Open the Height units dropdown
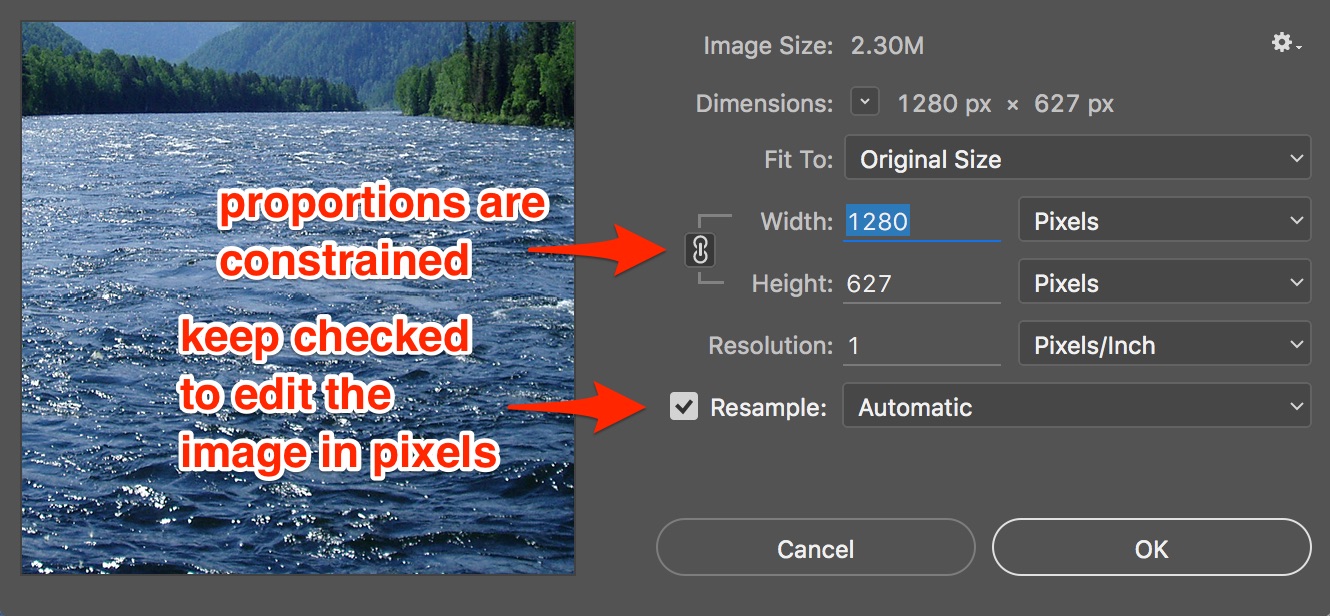 [1164, 283]
